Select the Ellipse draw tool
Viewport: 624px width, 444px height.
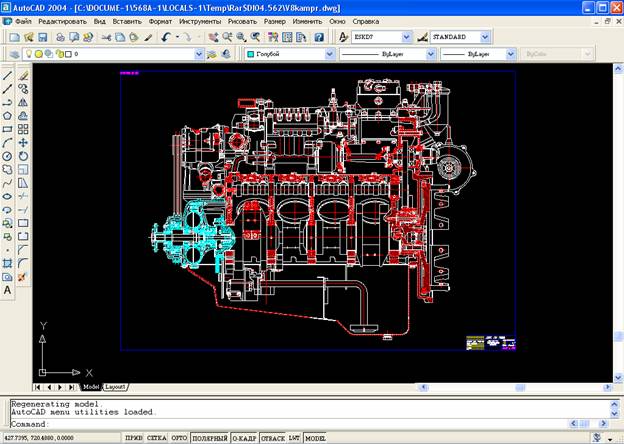coord(8,197)
